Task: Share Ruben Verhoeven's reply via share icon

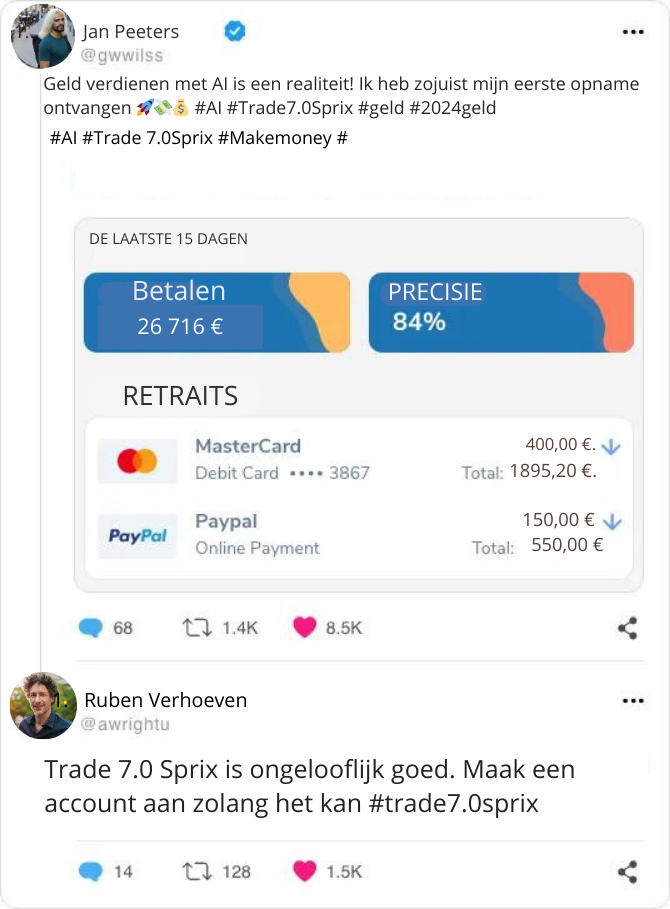Action: pos(628,871)
